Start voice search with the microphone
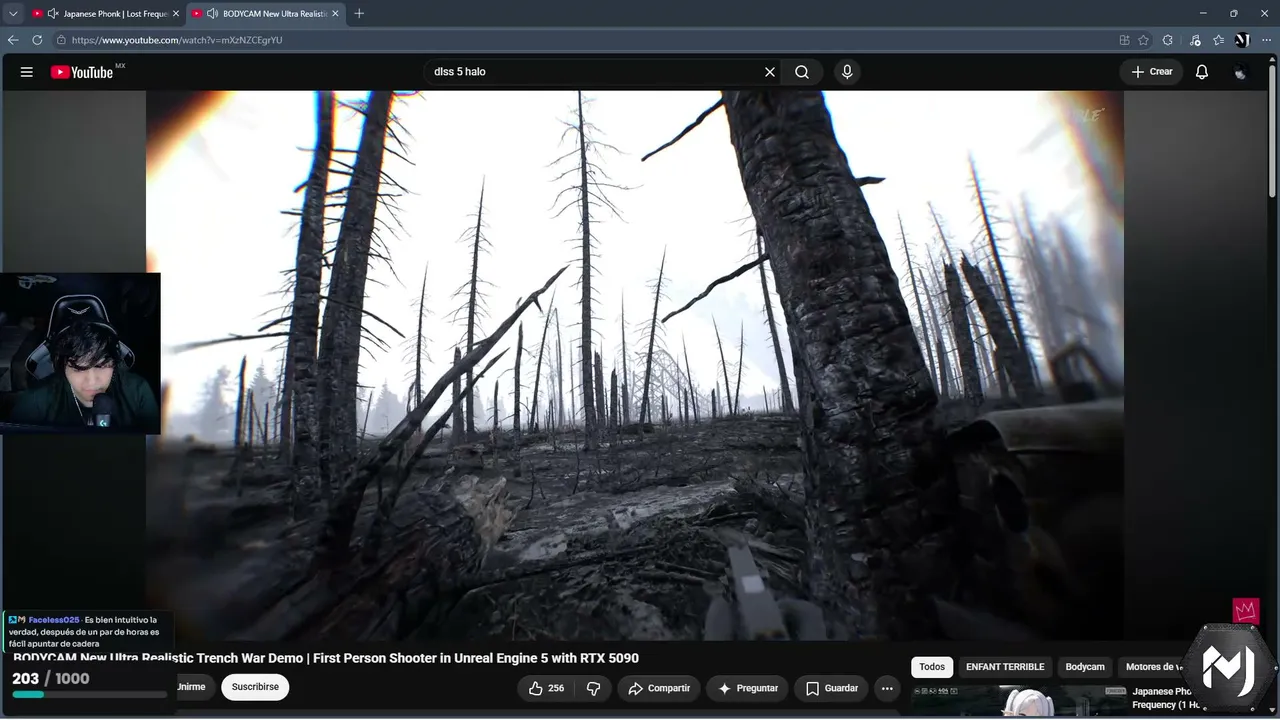This screenshot has width=1280, height=720. [847, 72]
